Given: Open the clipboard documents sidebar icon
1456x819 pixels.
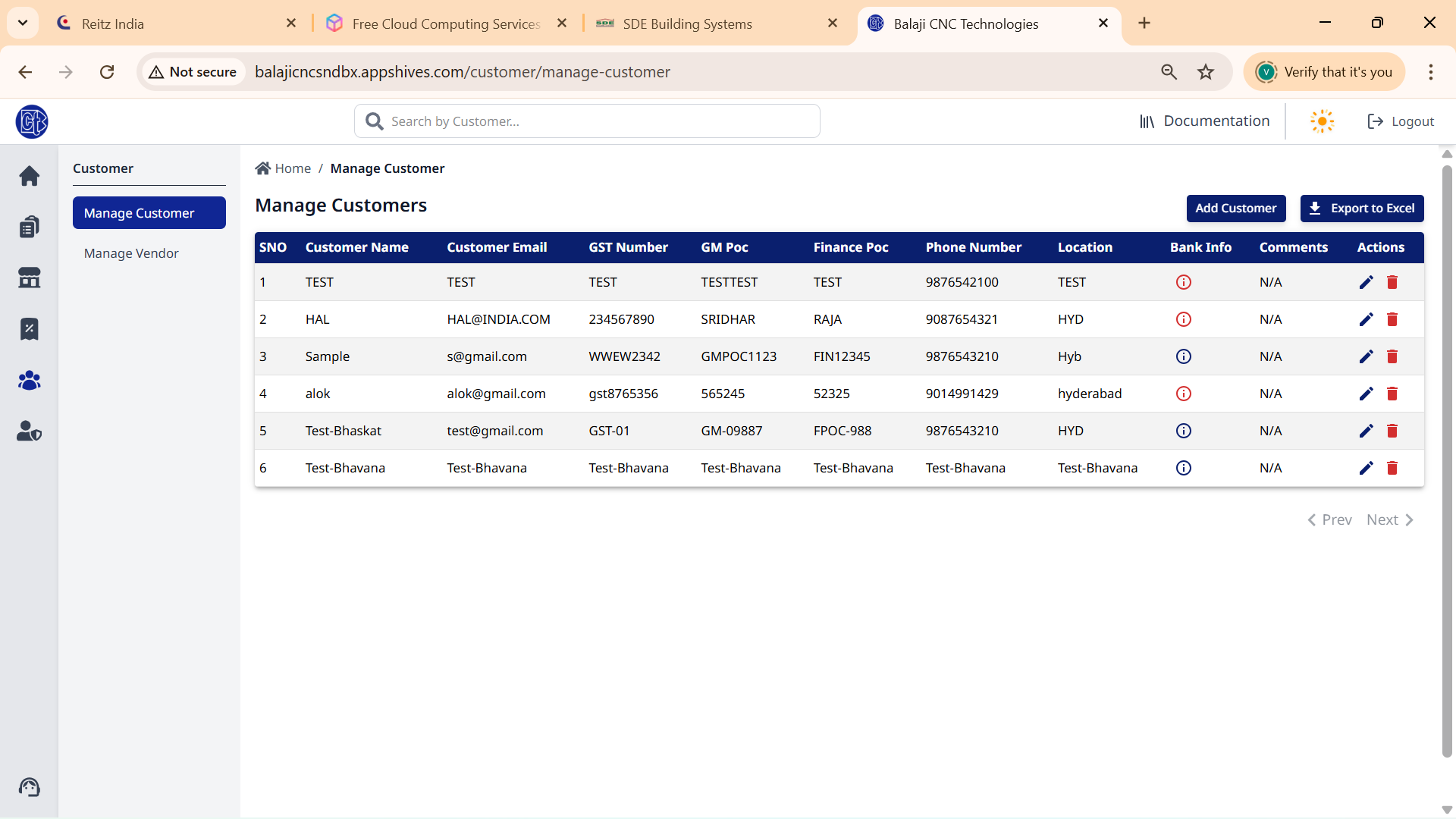Looking at the screenshot, I should tap(29, 227).
